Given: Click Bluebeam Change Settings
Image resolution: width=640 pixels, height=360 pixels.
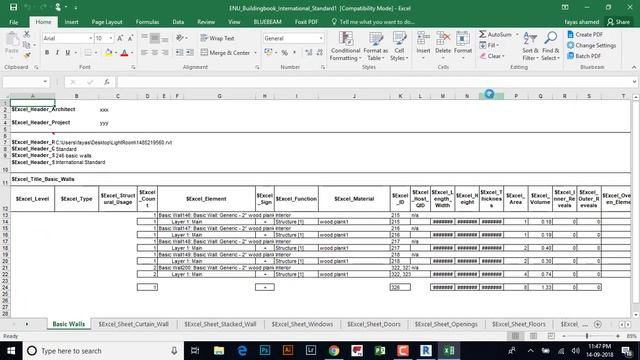Looking at the screenshot, I should pyautogui.click(x=591, y=45).
